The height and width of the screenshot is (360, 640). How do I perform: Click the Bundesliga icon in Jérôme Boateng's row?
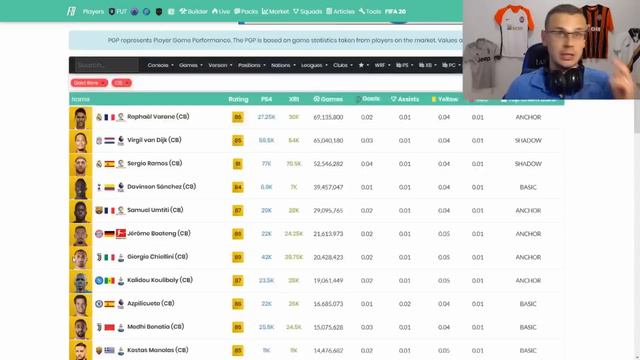[120, 233]
